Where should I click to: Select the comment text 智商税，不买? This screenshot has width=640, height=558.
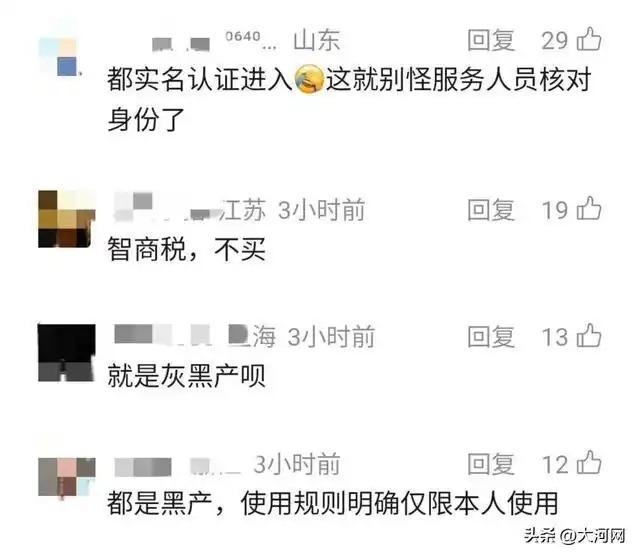[x=187, y=249]
